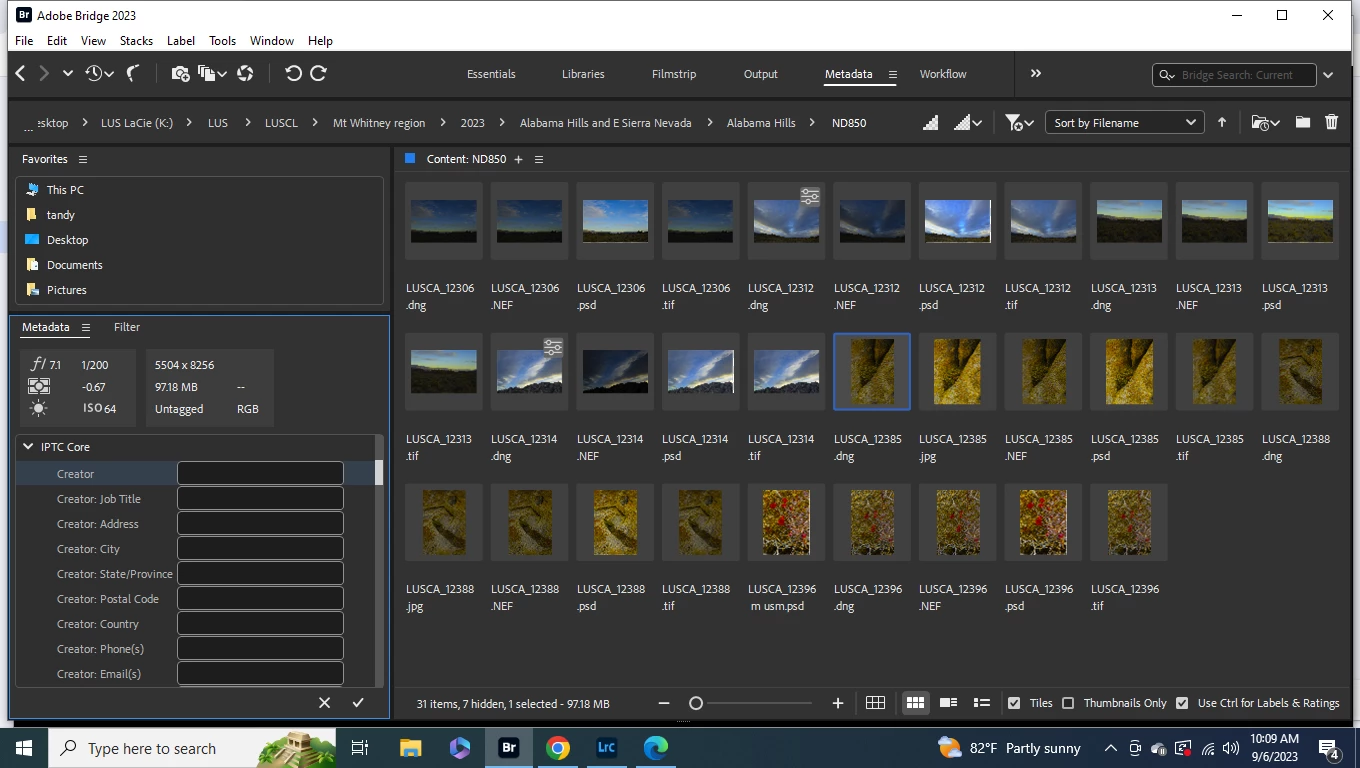The height and width of the screenshot is (768, 1360).
Task: Navigate to Alabama Hills in breadcrumb
Action: pyautogui.click(x=761, y=123)
